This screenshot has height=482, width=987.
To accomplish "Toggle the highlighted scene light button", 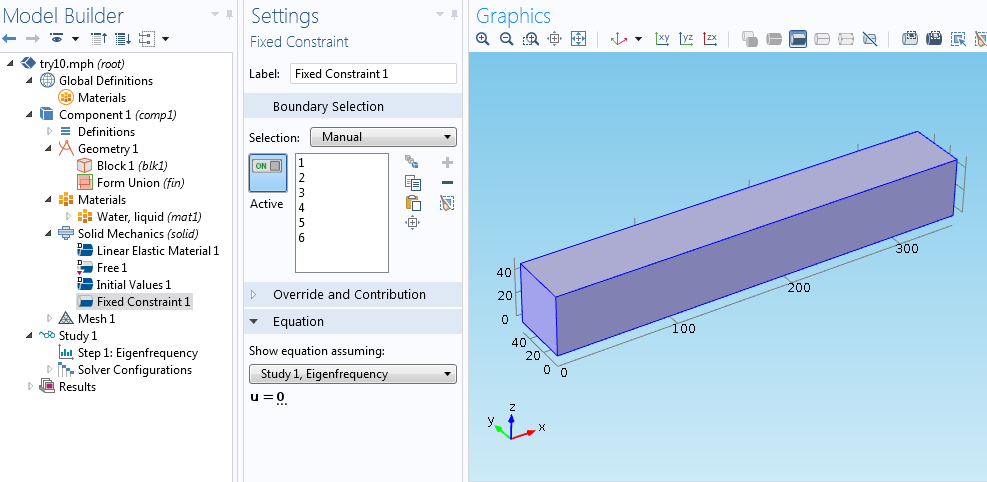I will (x=797, y=39).
